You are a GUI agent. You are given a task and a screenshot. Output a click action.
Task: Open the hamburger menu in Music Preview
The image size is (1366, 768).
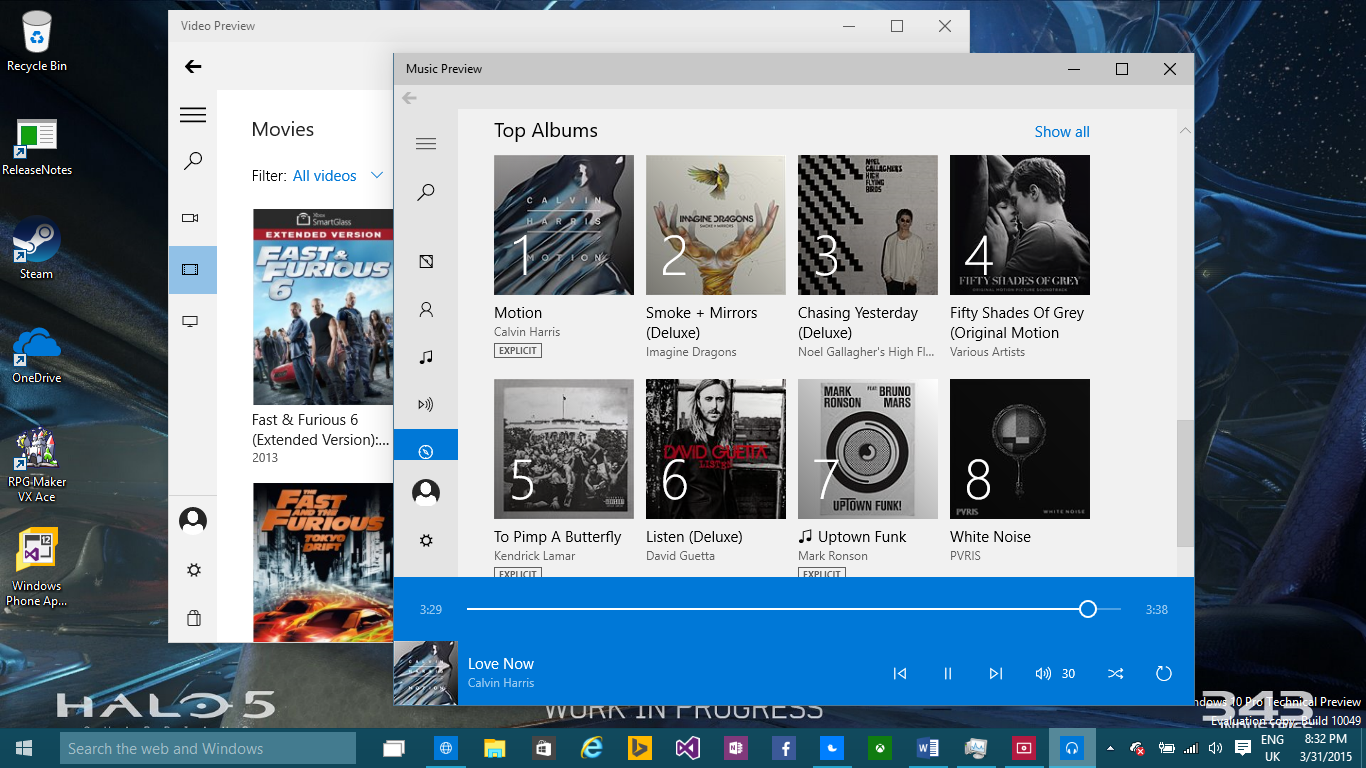[426, 144]
